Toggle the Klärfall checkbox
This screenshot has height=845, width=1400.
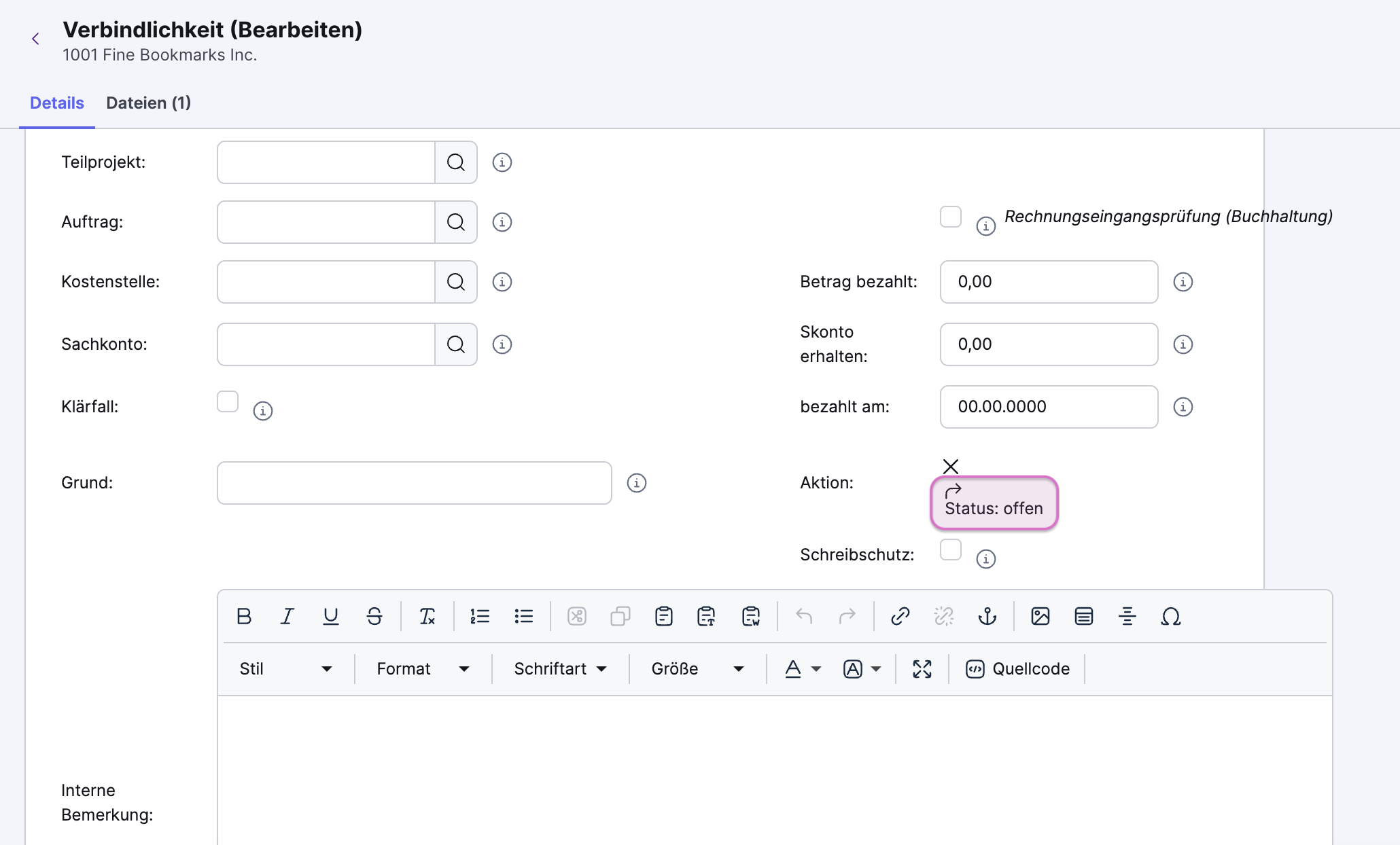pos(228,401)
